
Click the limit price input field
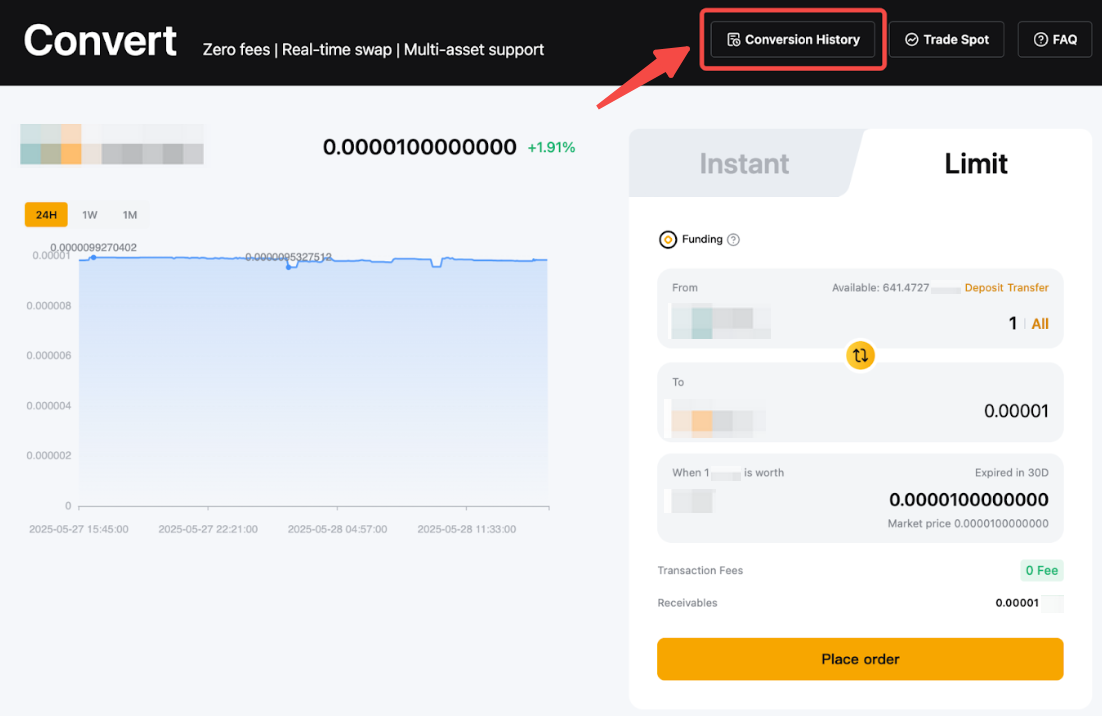tap(968, 500)
